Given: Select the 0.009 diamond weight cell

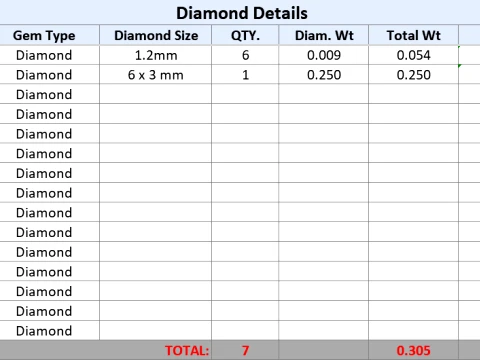Looking at the screenshot, I should pyautogui.click(x=324, y=55).
